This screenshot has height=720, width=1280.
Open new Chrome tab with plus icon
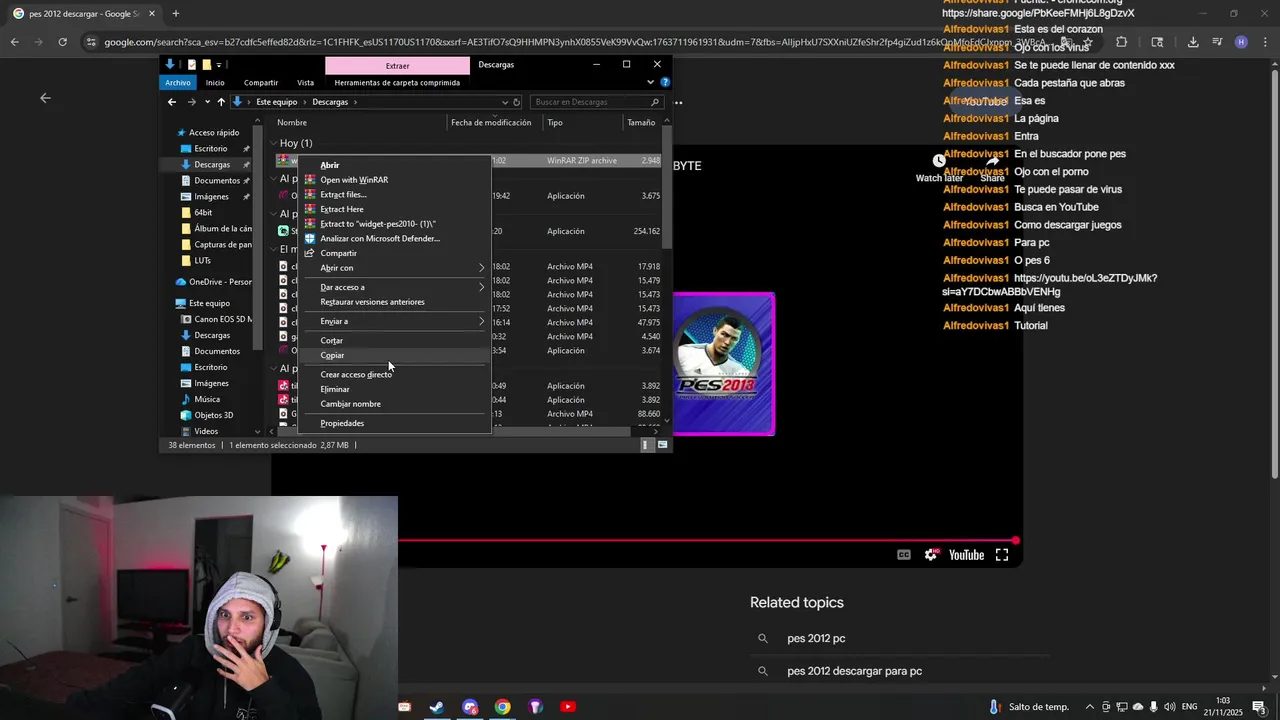(176, 14)
